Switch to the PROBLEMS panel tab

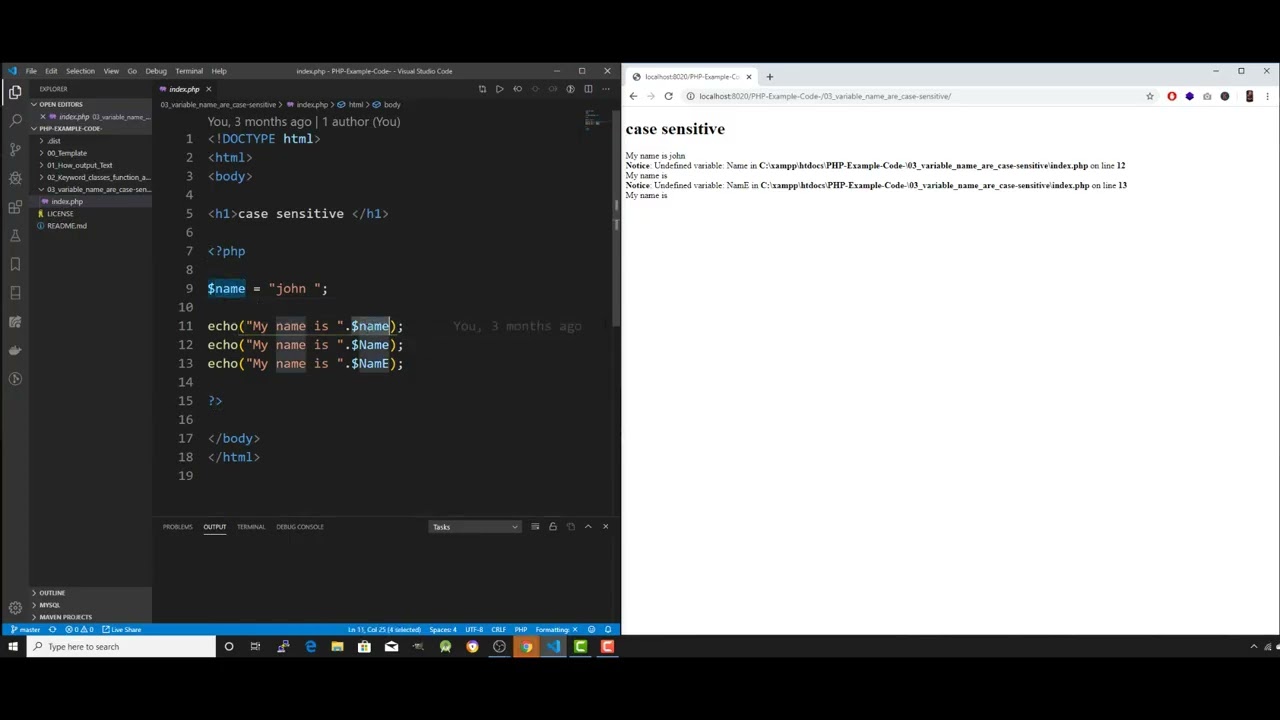[177, 527]
